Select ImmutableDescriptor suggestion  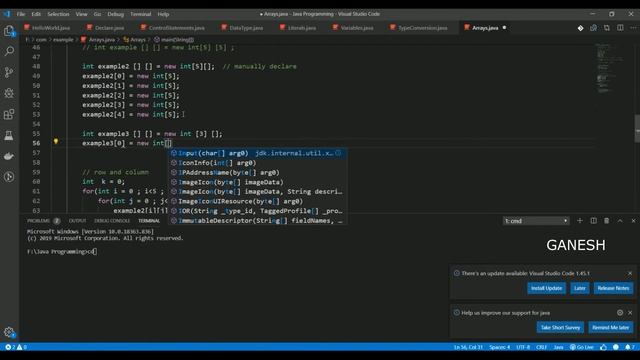coord(258,220)
